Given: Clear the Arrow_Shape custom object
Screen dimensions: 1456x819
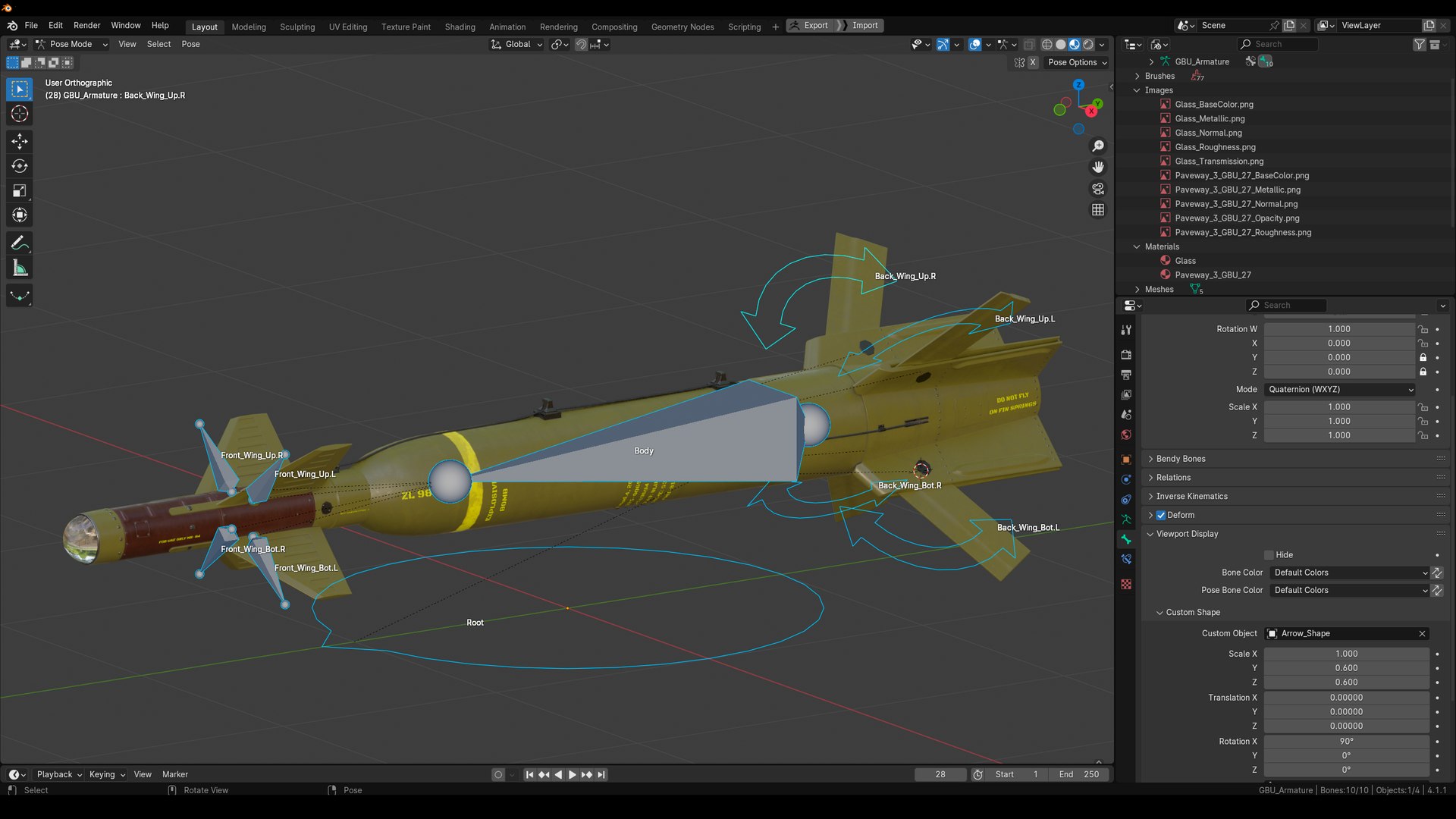Looking at the screenshot, I should pos(1422,634).
